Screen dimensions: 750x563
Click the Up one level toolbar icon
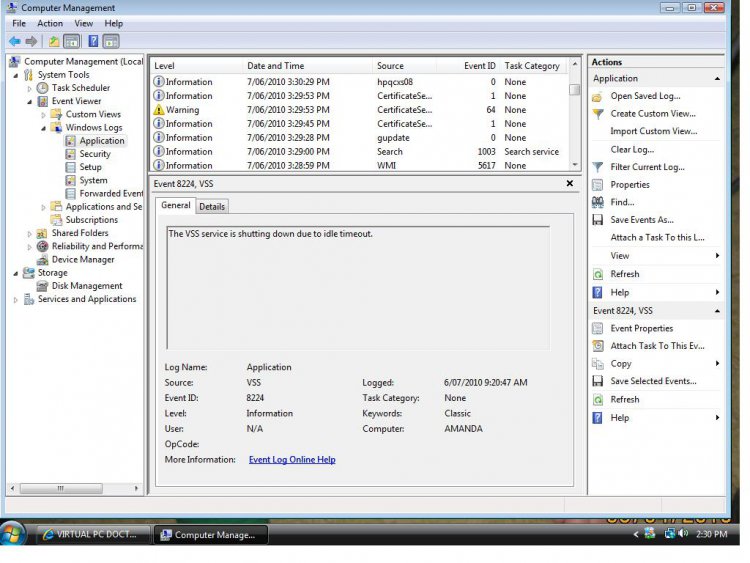[54, 42]
